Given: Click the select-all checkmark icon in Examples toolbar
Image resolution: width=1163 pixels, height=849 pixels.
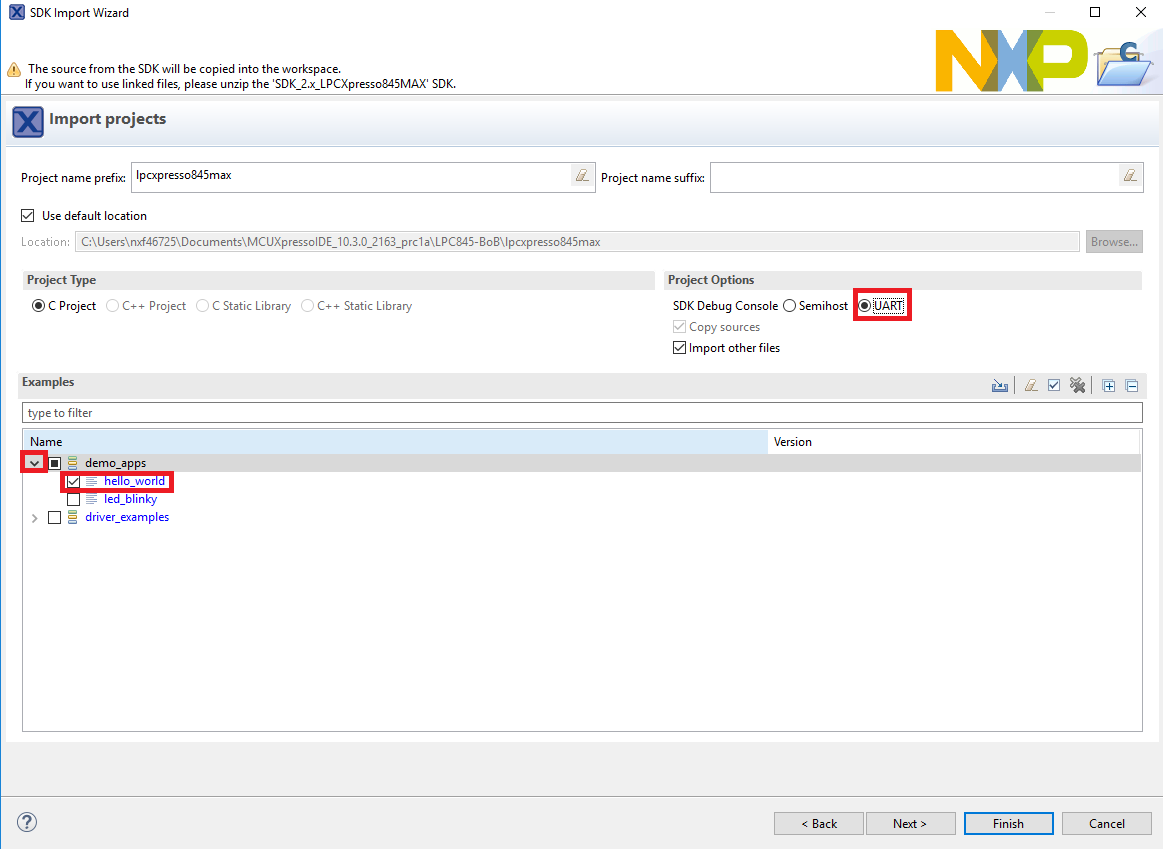Looking at the screenshot, I should point(1054,386).
